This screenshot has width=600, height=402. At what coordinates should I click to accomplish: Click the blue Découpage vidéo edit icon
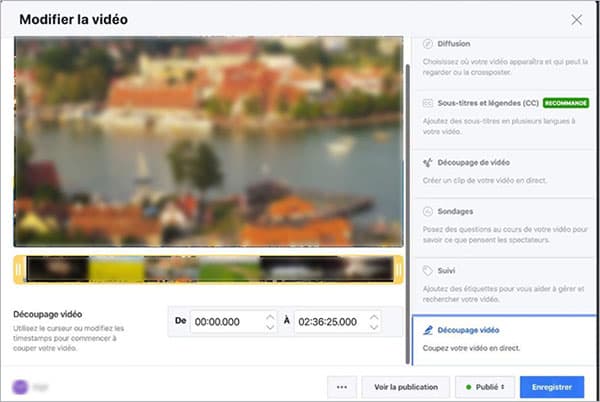[427, 330]
